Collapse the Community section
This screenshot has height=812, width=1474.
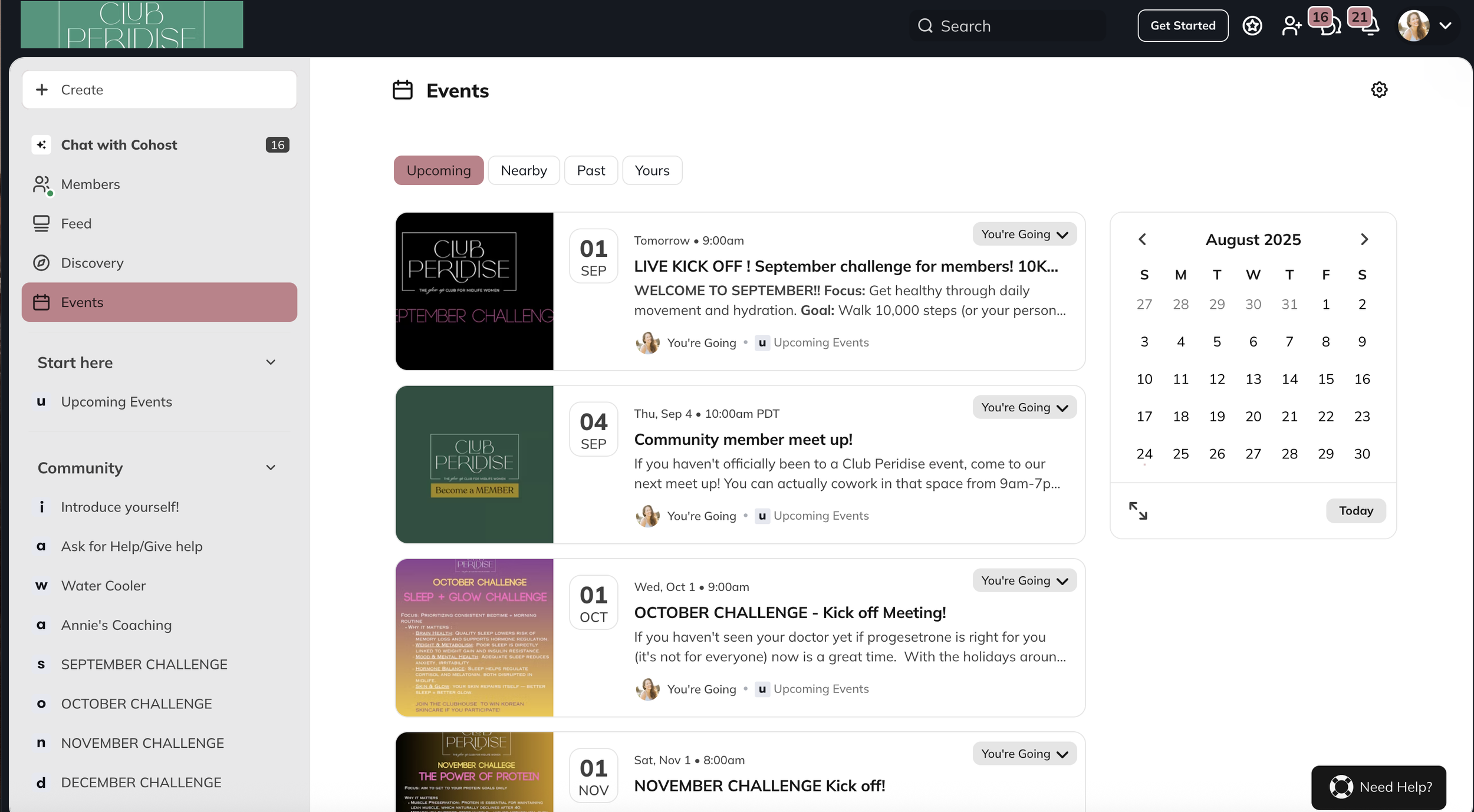(271, 468)
